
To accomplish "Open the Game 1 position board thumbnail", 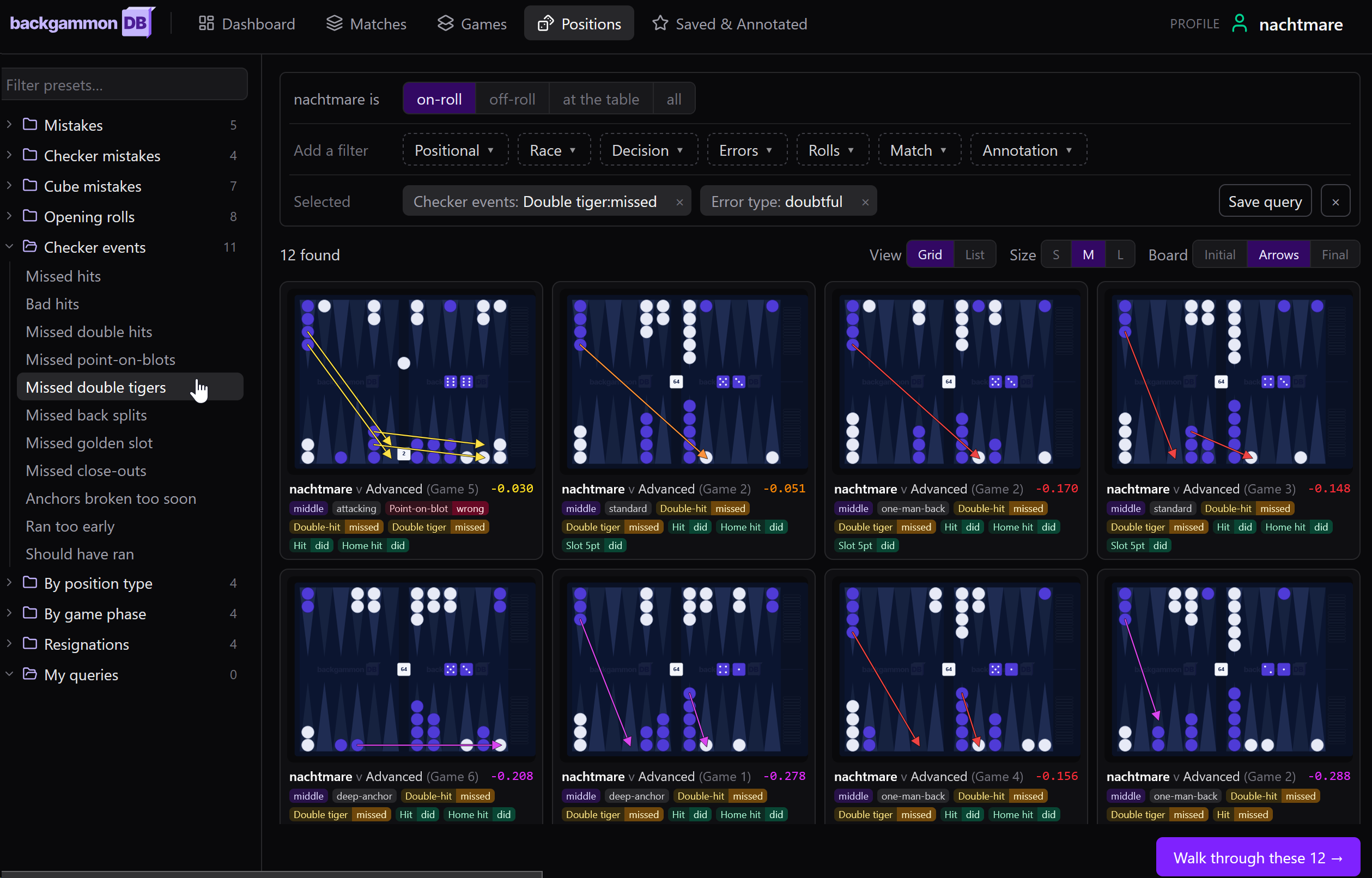I will pos(683,668).
